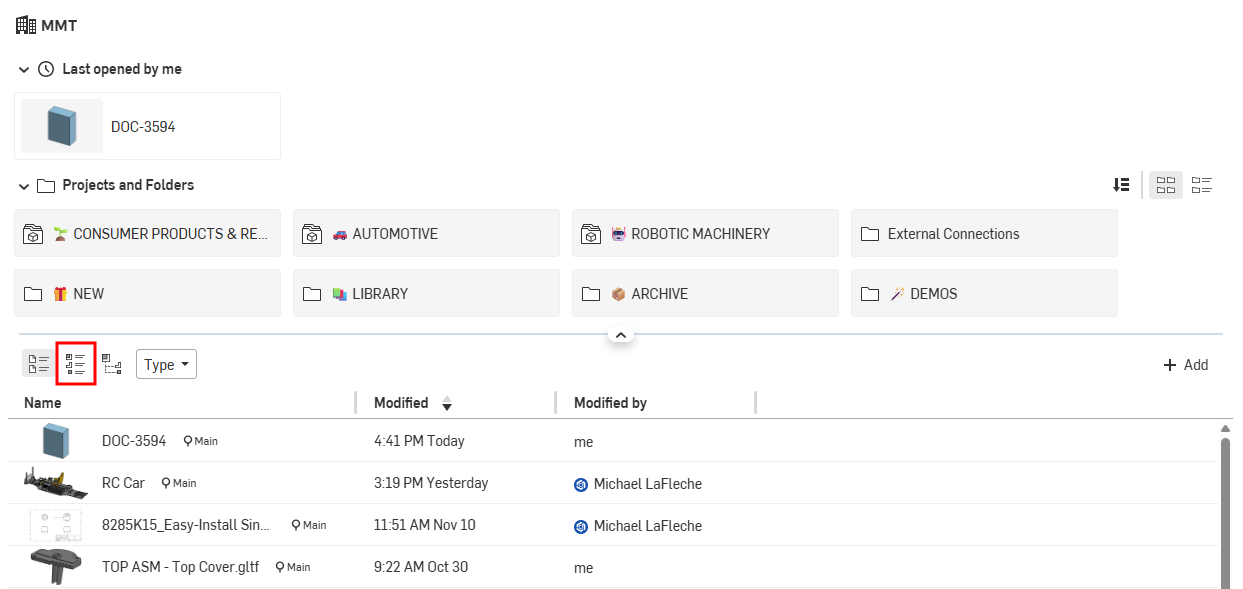The width and height of the screenshot is (1243, 589).
Task: Select Michael LaFleche's avatar on RC Car row
Action: click(x=581, y=484)
